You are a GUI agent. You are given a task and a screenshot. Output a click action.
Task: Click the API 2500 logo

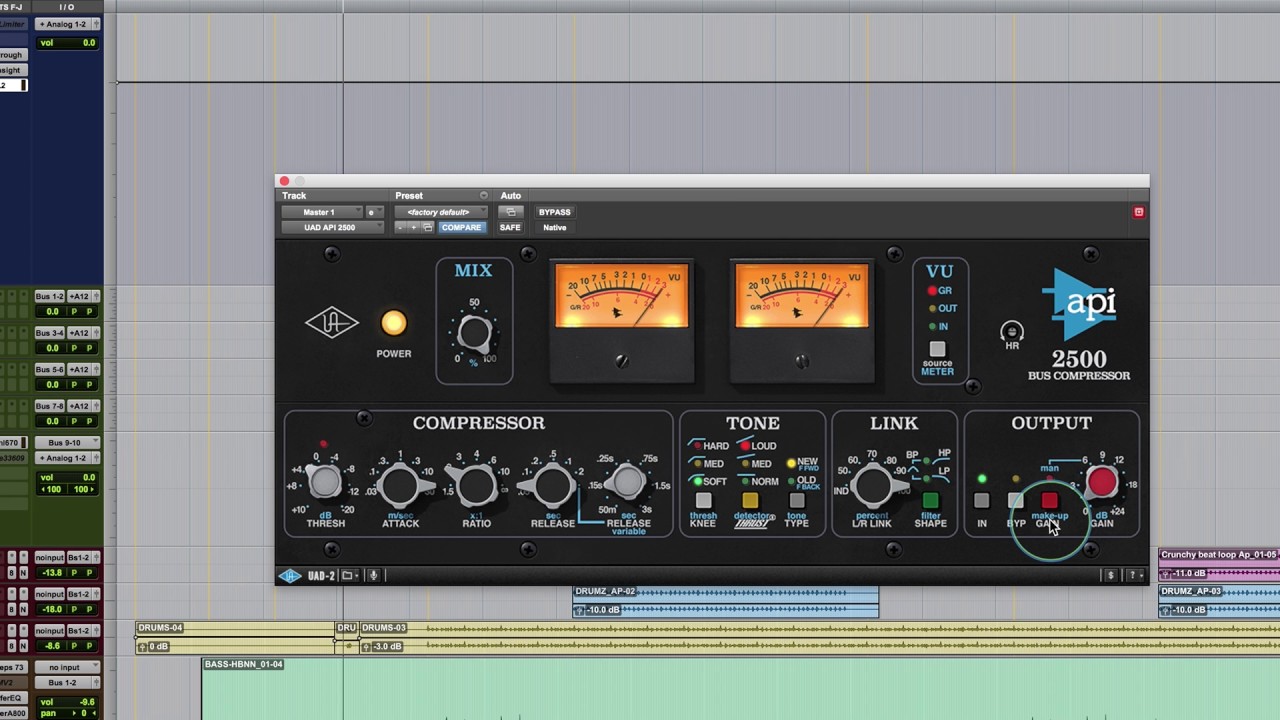coord(1078,325)
